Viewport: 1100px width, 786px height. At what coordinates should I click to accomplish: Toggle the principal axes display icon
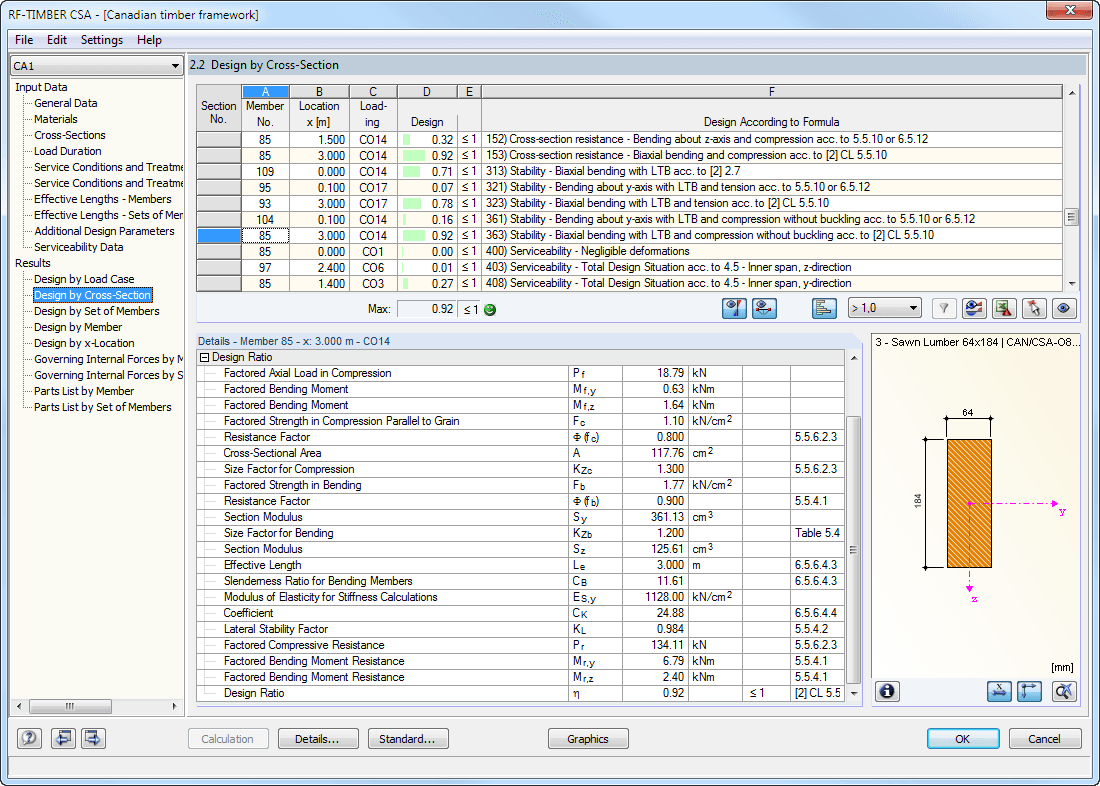(x=1029, y=691)
